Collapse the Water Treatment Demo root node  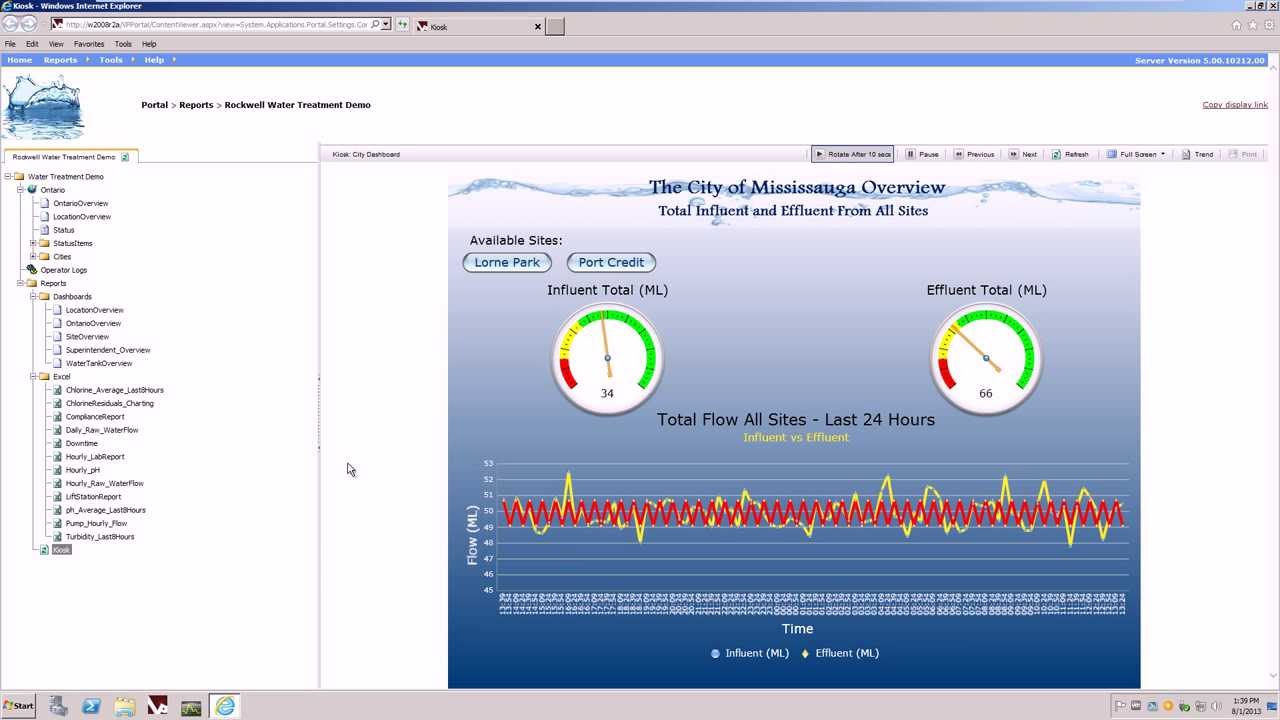click(x=7, y=177)
